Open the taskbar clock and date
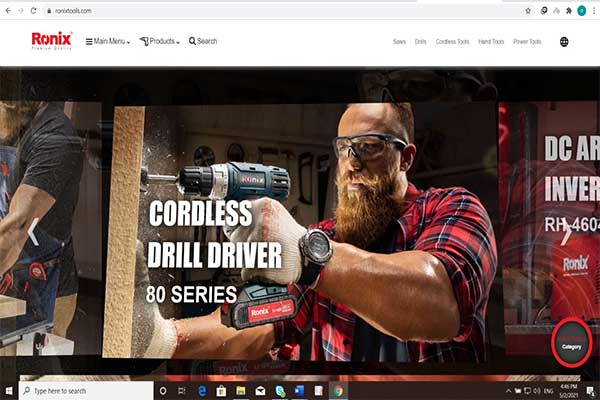The image size is (600, 400). (x=568, y=391)
